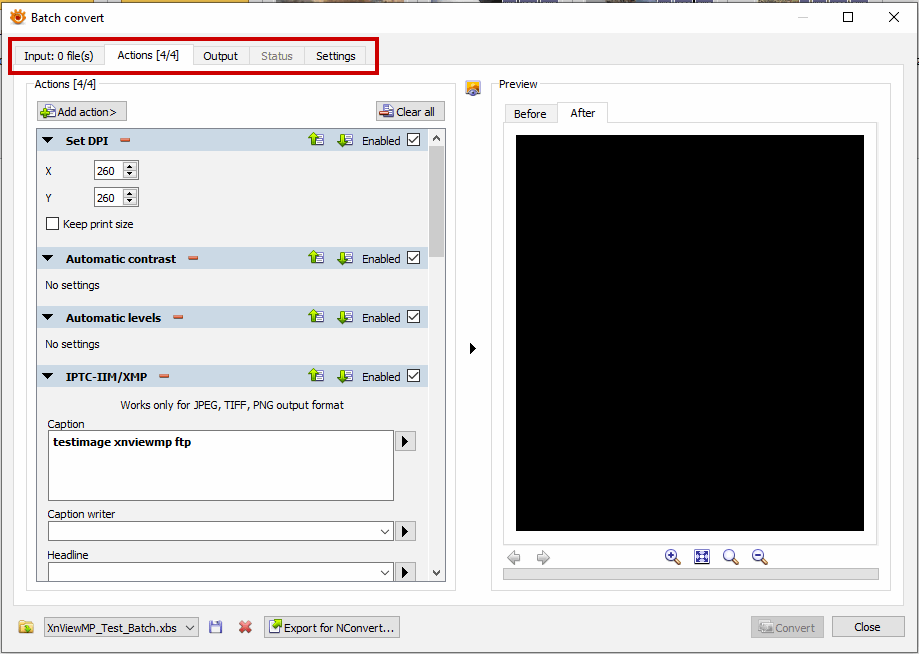Select the Actions [4/4] tab
Screen dimensions: 919x654
click(x=148, y=55)
